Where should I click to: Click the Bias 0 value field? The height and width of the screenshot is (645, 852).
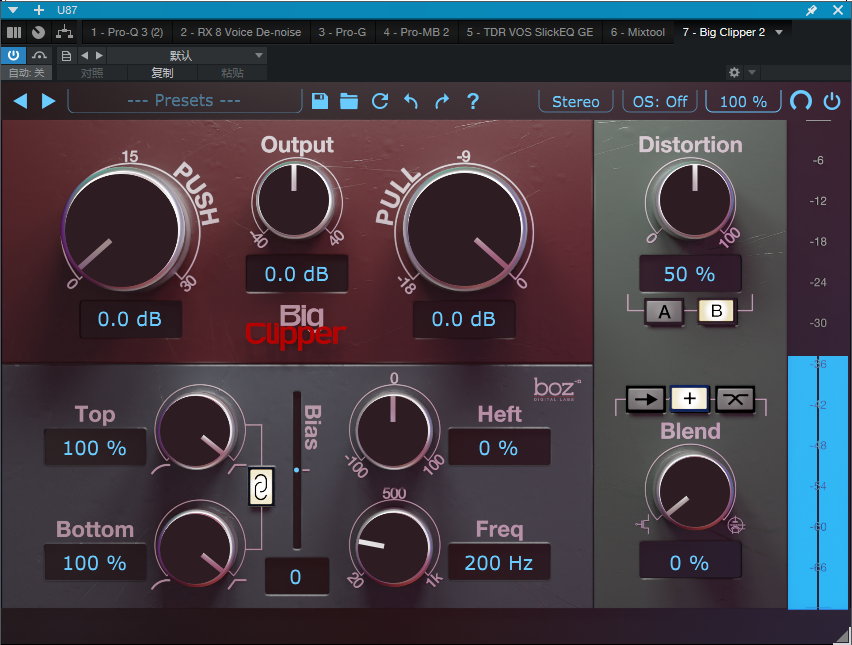(x=297, y=577)
